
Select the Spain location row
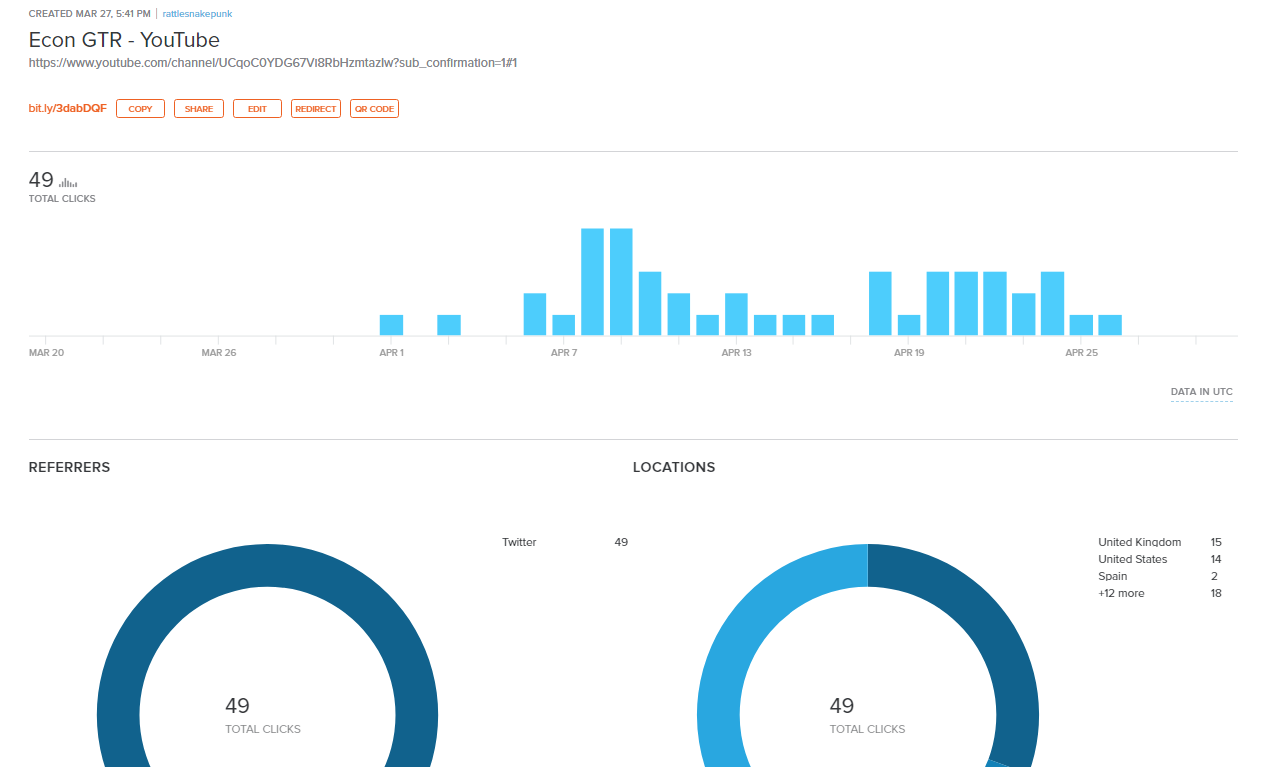1160,576
